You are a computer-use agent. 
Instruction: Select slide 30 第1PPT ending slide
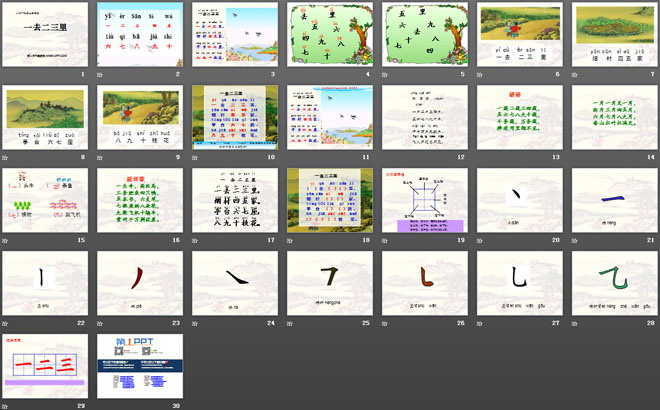click(140, 366)
